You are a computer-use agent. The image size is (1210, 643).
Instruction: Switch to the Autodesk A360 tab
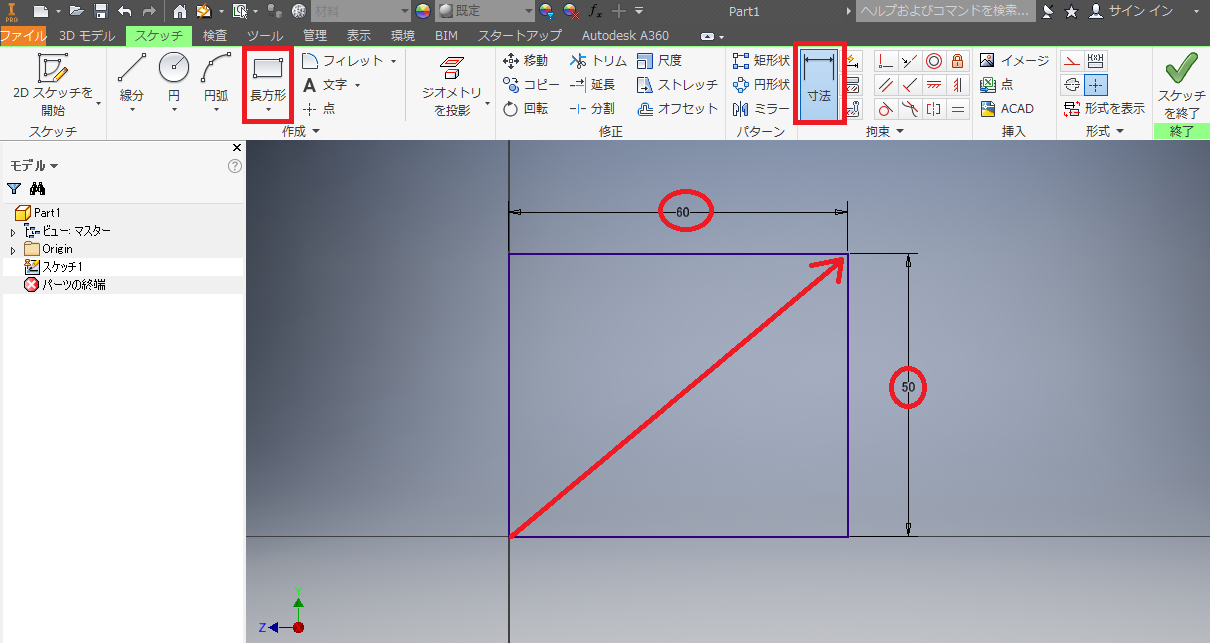coord(627,35)
